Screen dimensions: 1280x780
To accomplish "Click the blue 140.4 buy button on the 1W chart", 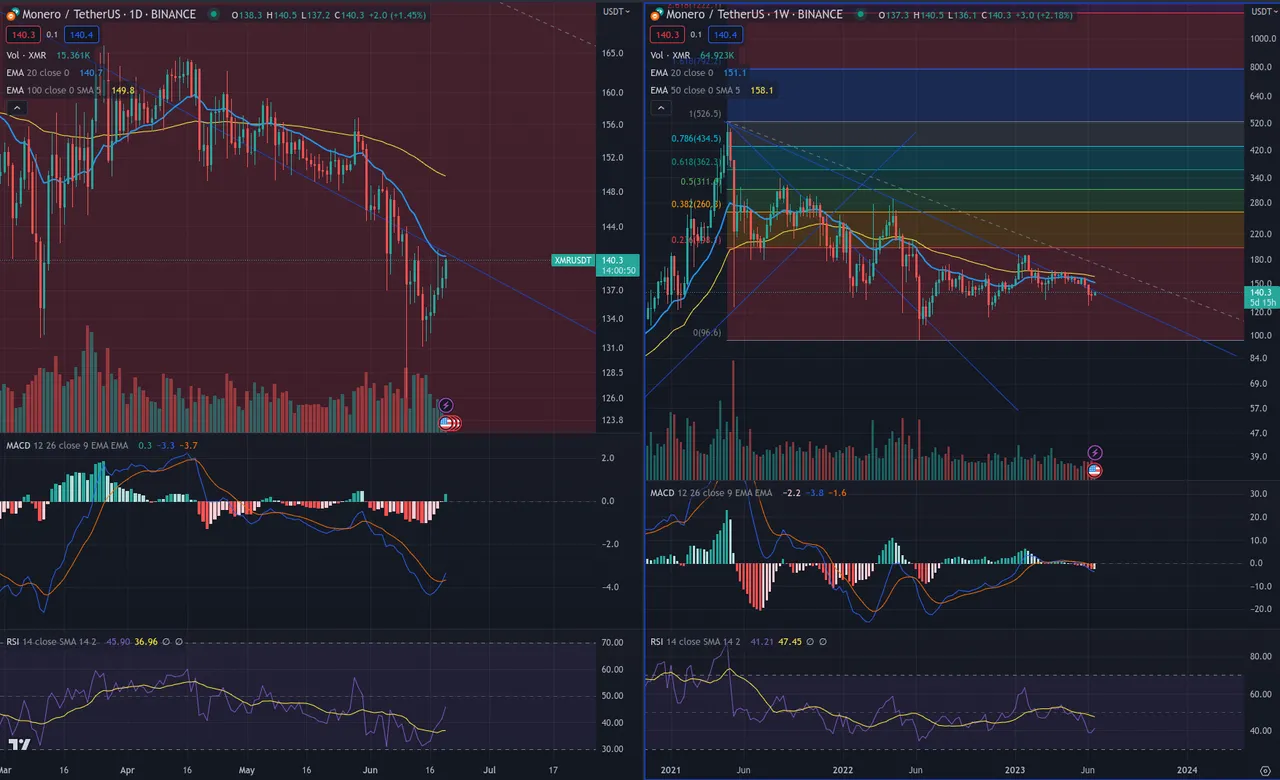I will coord(727,35).
